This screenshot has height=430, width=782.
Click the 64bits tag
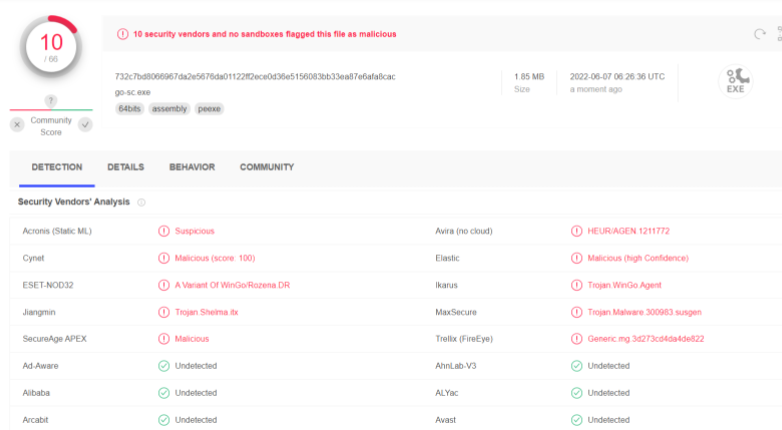[130, 108]
